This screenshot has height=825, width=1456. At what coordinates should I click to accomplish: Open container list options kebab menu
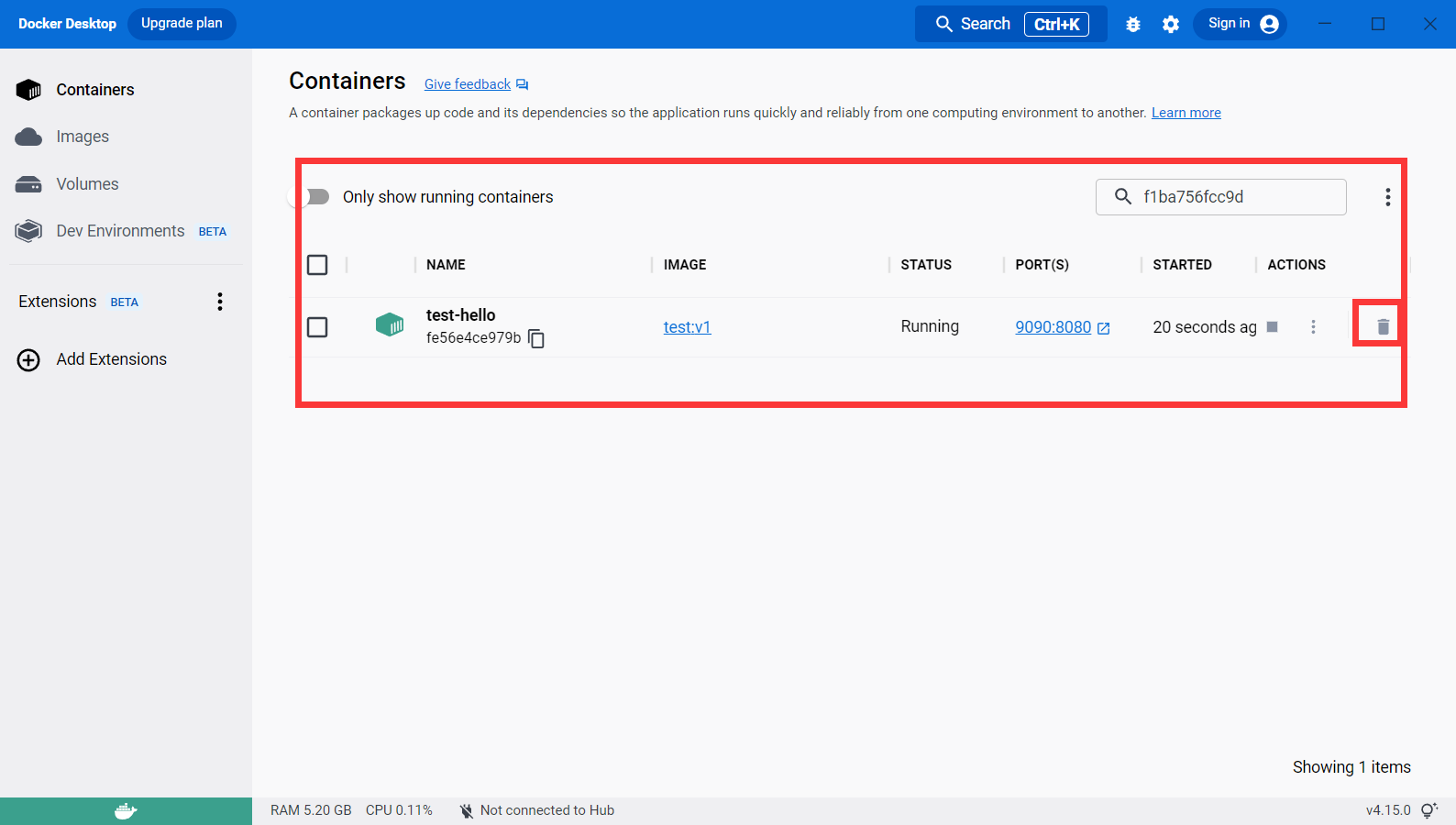[1387, 197]
